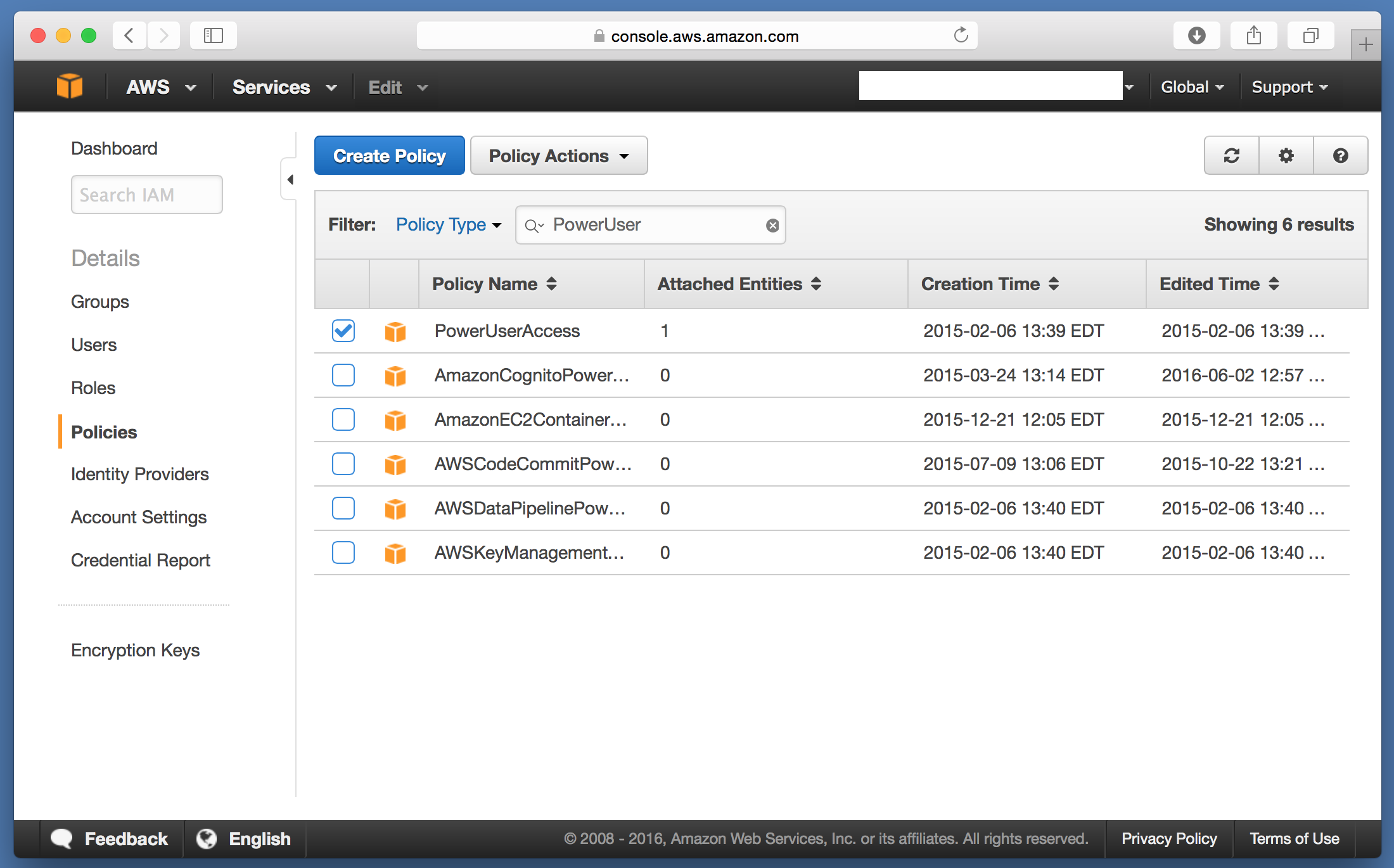Uncheck the PowerUserAccess policy checkbox
This screenshot has width=1394, height=868.
pyautogui.click(x=343, y=331)
